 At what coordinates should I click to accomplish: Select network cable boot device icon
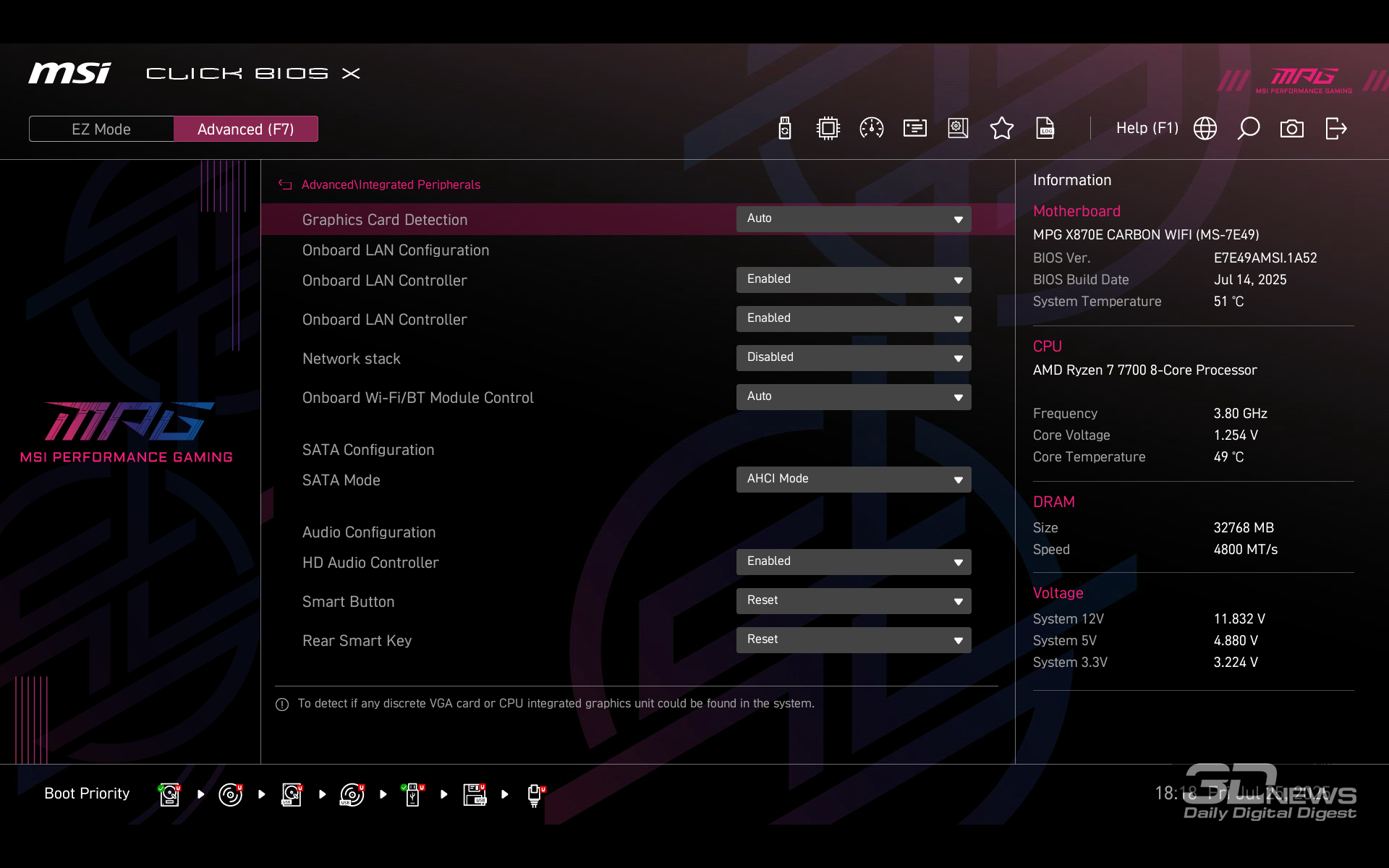pos(535,794)
